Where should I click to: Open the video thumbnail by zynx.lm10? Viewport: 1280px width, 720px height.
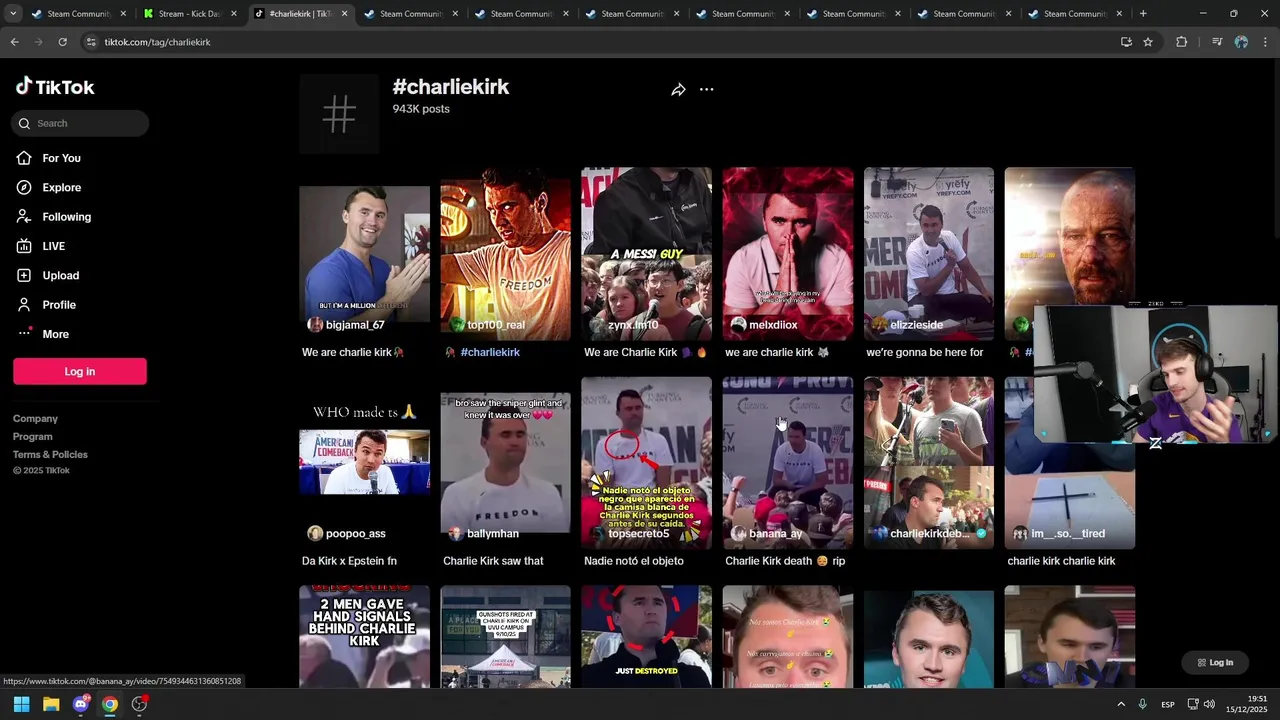(646, 253)
